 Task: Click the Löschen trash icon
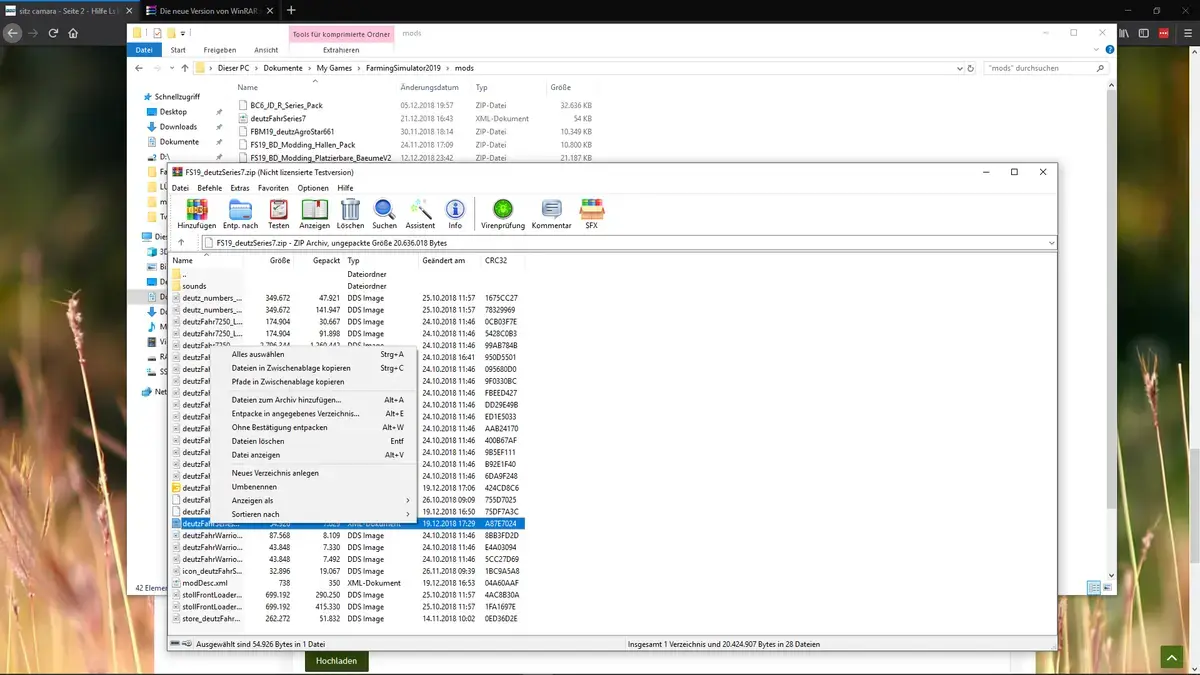tap(350, 211)
